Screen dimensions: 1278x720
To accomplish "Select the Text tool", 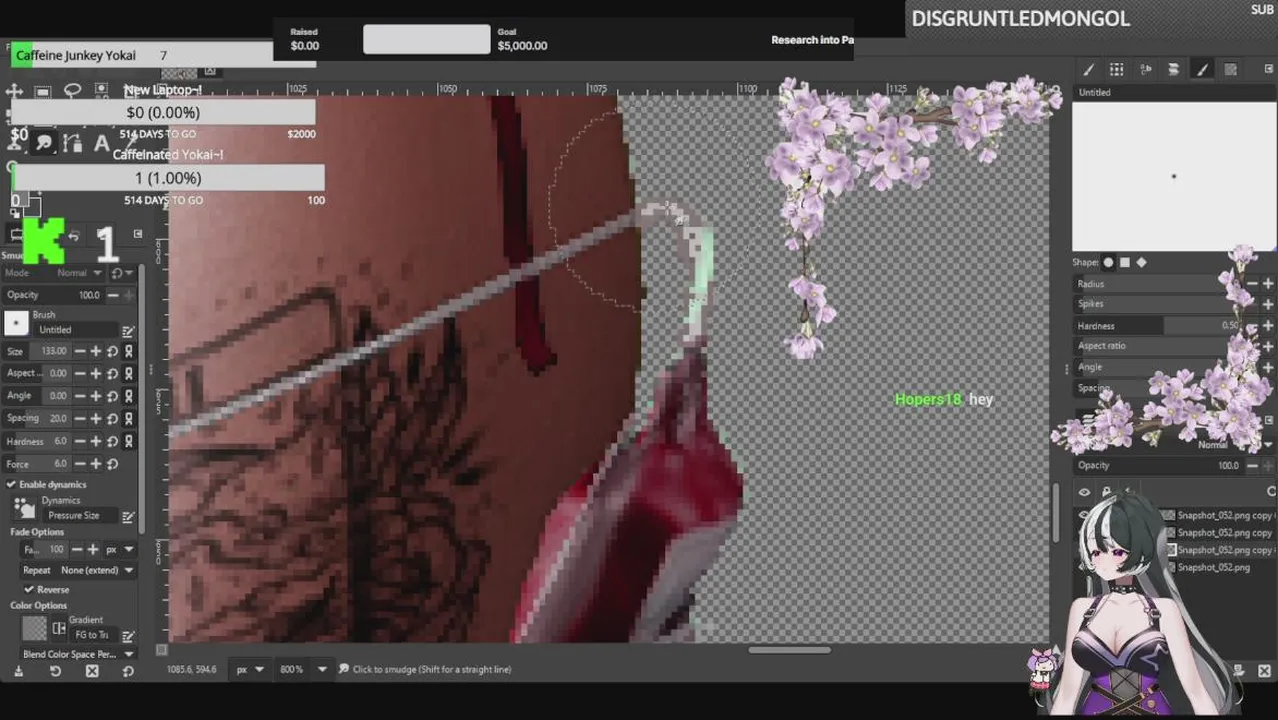I will click(x=101, y=143).
